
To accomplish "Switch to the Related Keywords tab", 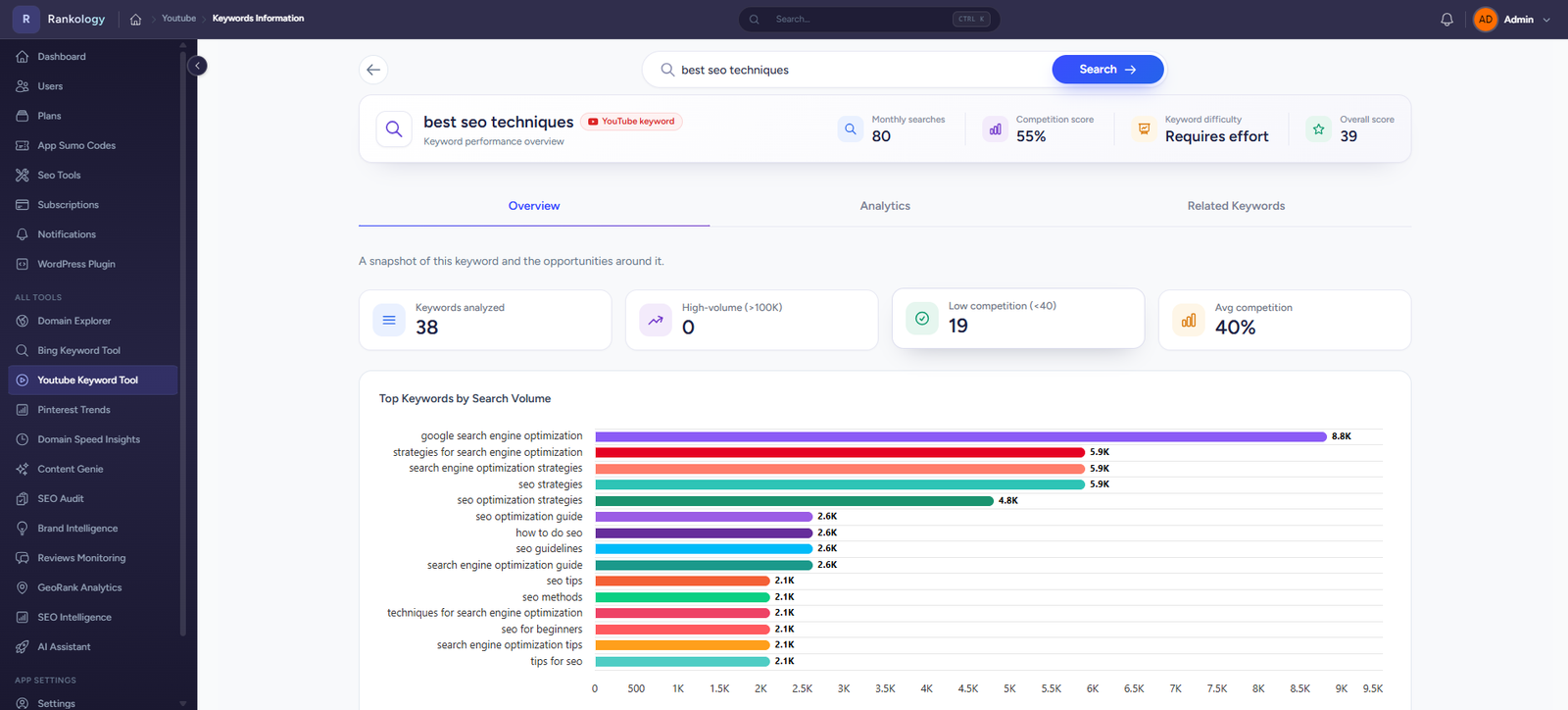I will (1236, 206).
